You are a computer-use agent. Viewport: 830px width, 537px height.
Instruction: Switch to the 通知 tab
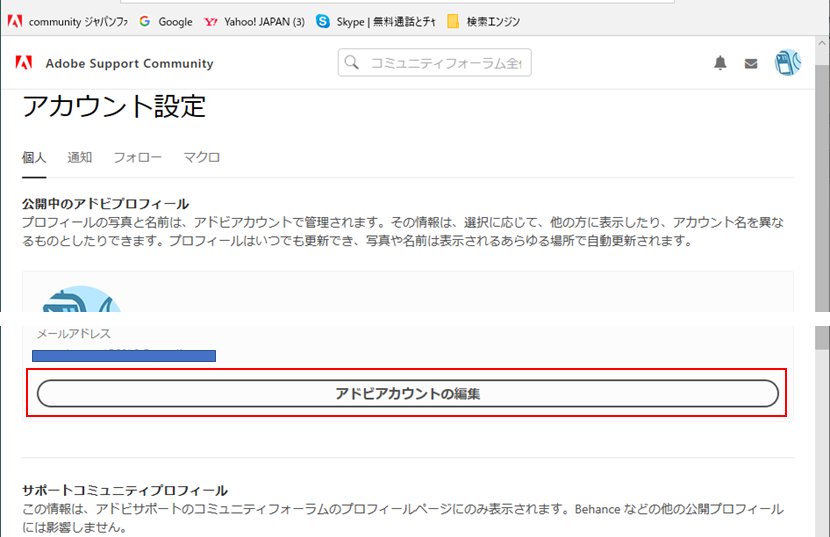tap(79, 157)
